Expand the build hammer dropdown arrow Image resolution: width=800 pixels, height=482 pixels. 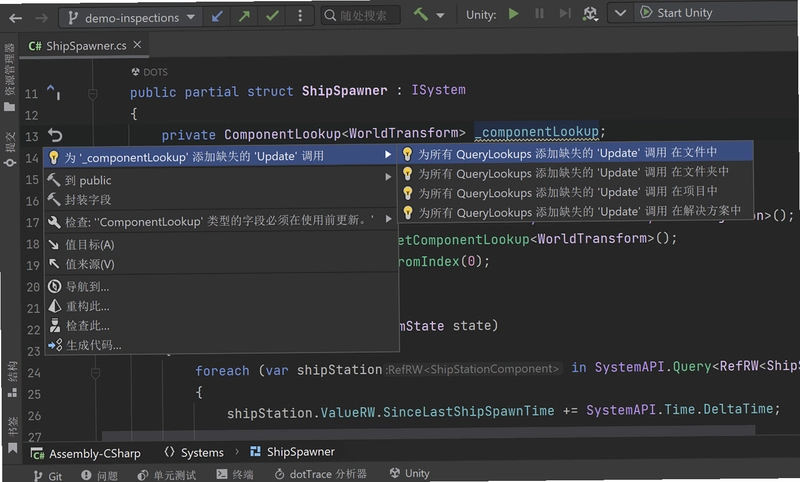pos(440,15)
